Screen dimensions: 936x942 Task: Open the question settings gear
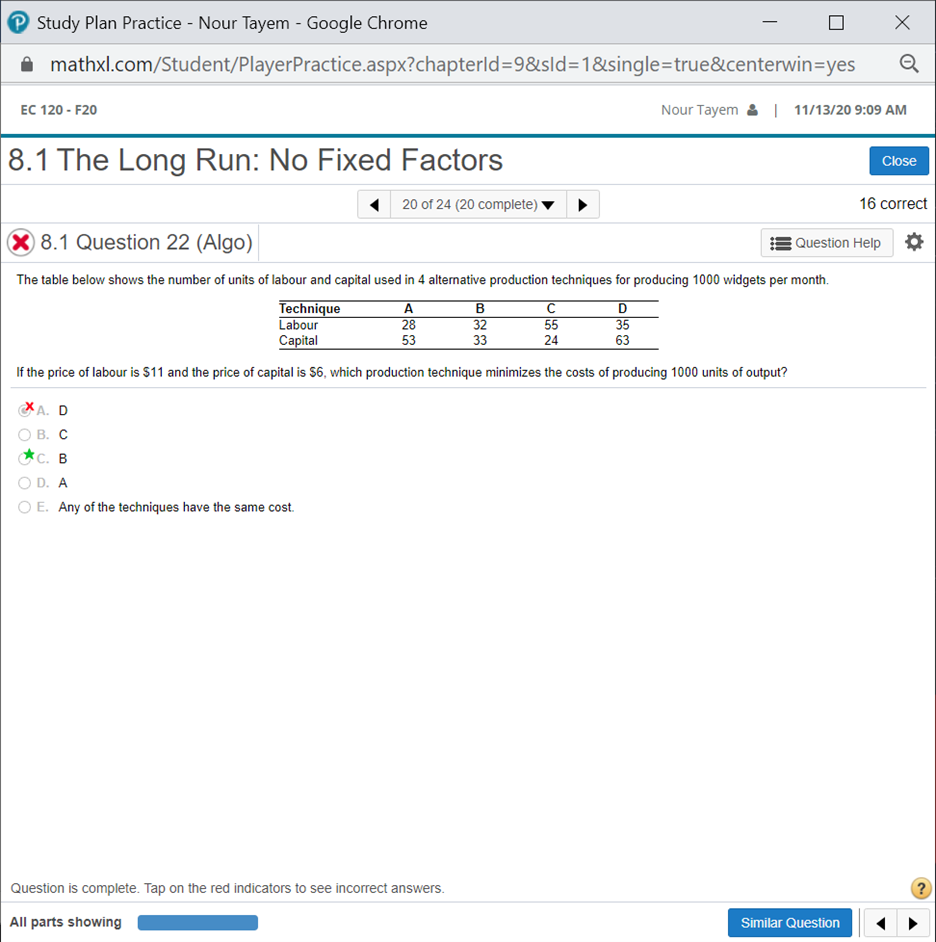click(914, 242)
